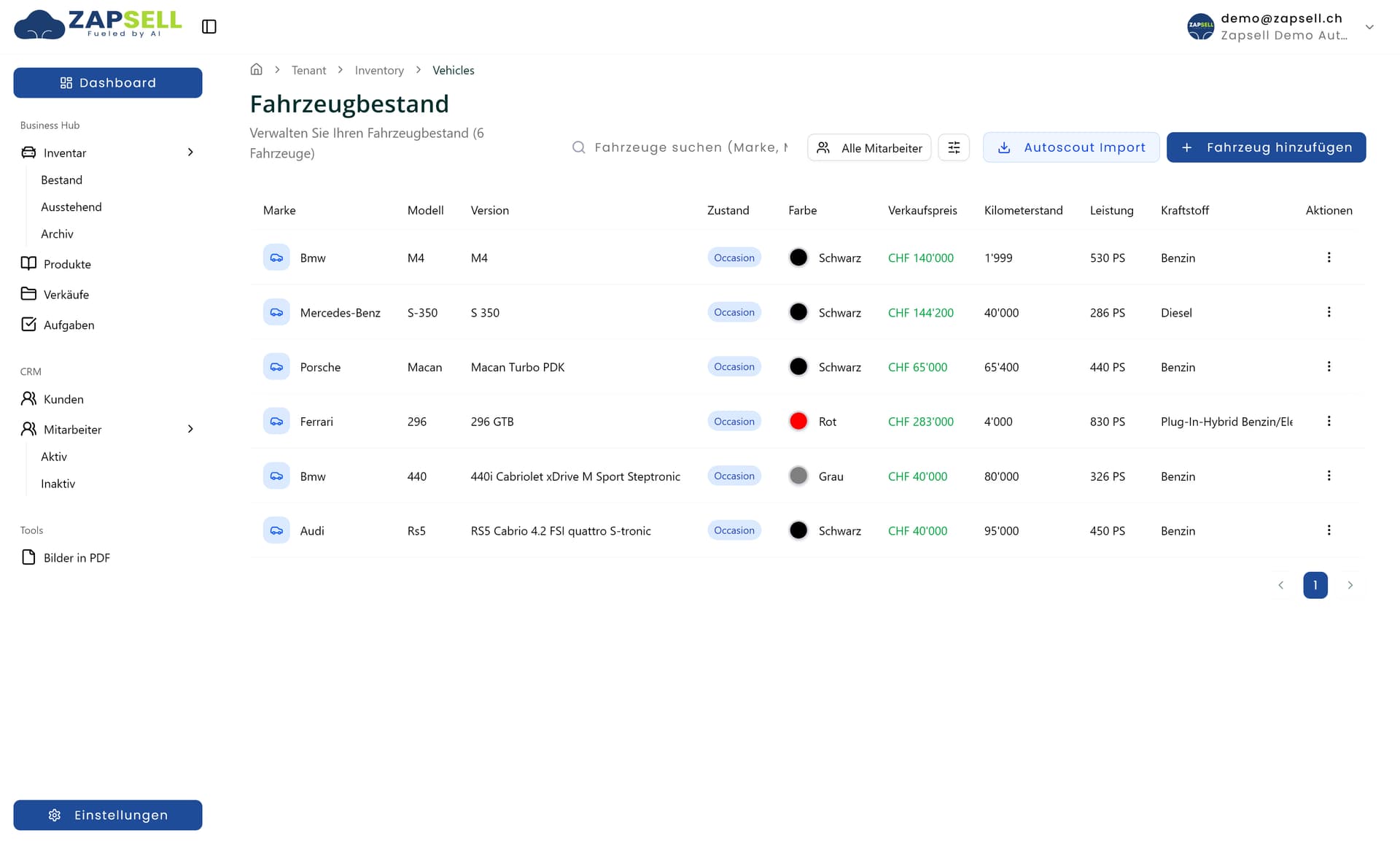
Task: Click the home breadcrumb icon
Action: tap(256, 70)
